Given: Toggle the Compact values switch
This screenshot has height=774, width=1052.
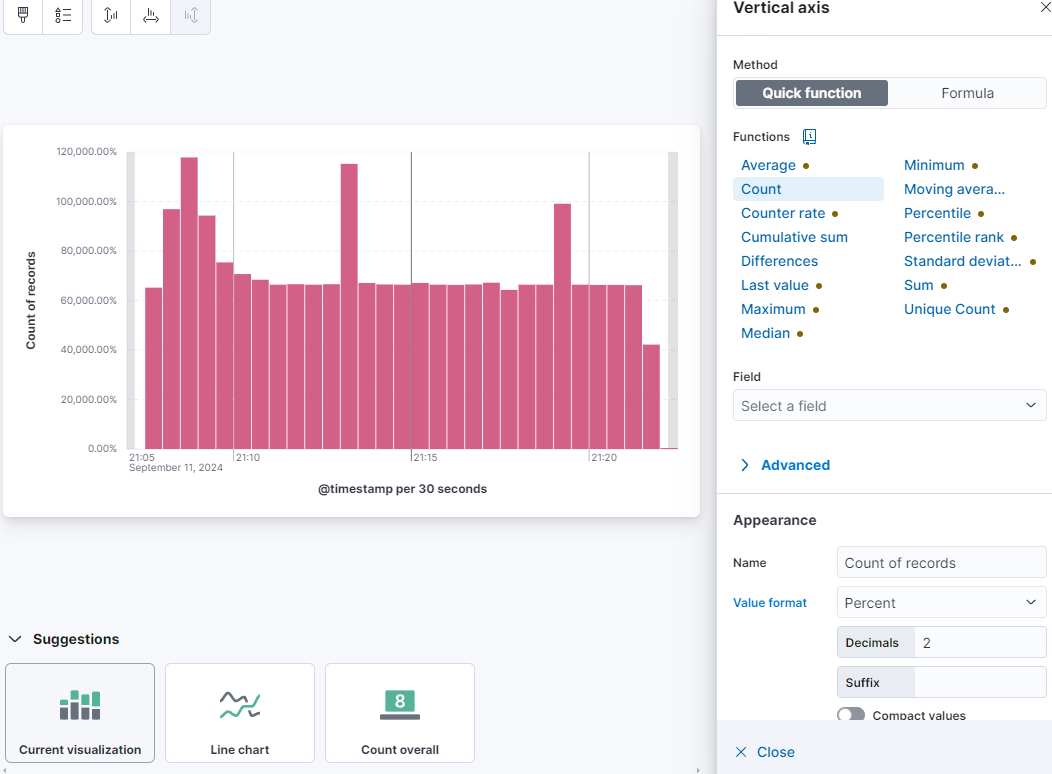Looking at the screenshot, I should (851, 716).
